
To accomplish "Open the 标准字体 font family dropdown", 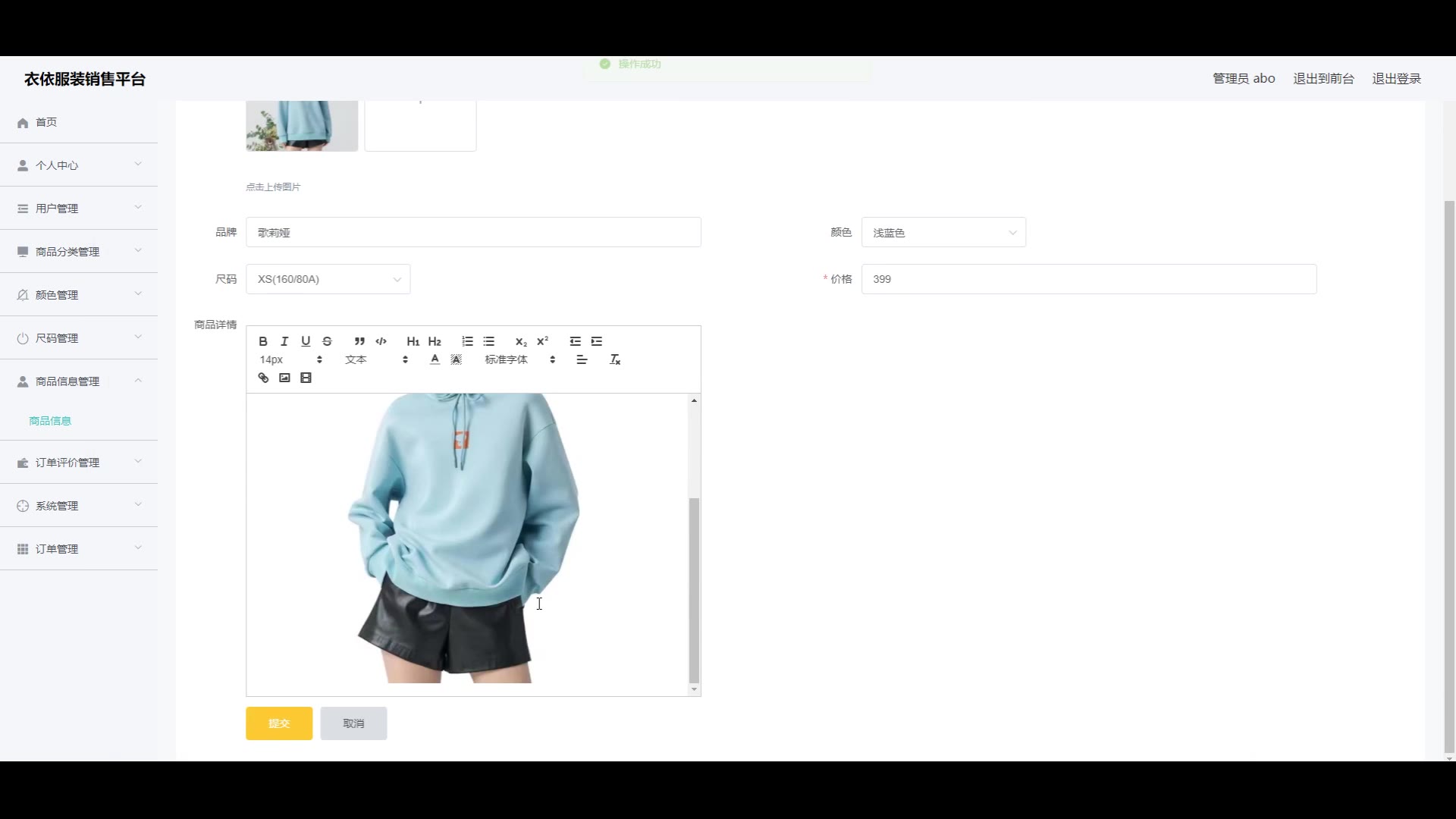I will [x=520, y=359].
